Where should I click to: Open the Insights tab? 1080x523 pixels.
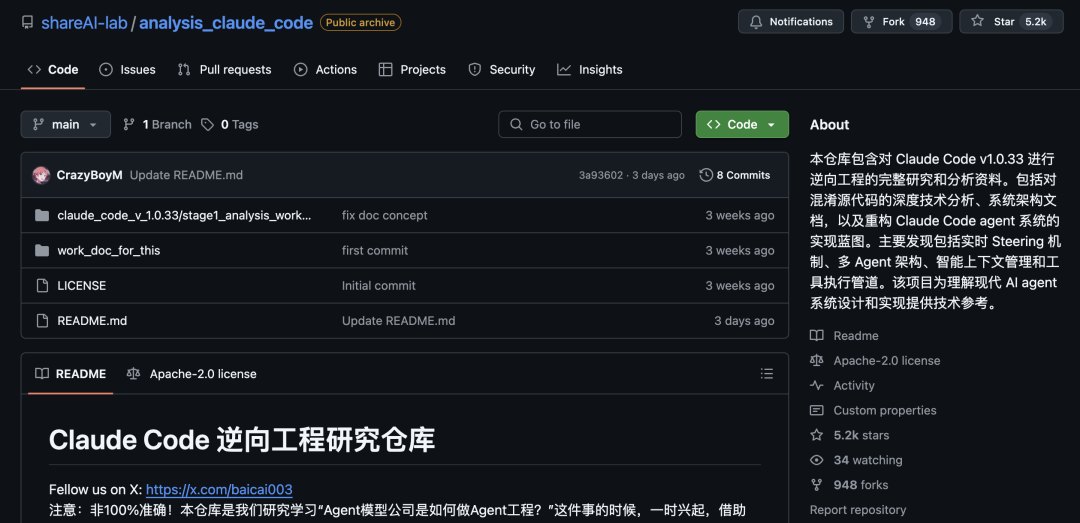point(590,70)
